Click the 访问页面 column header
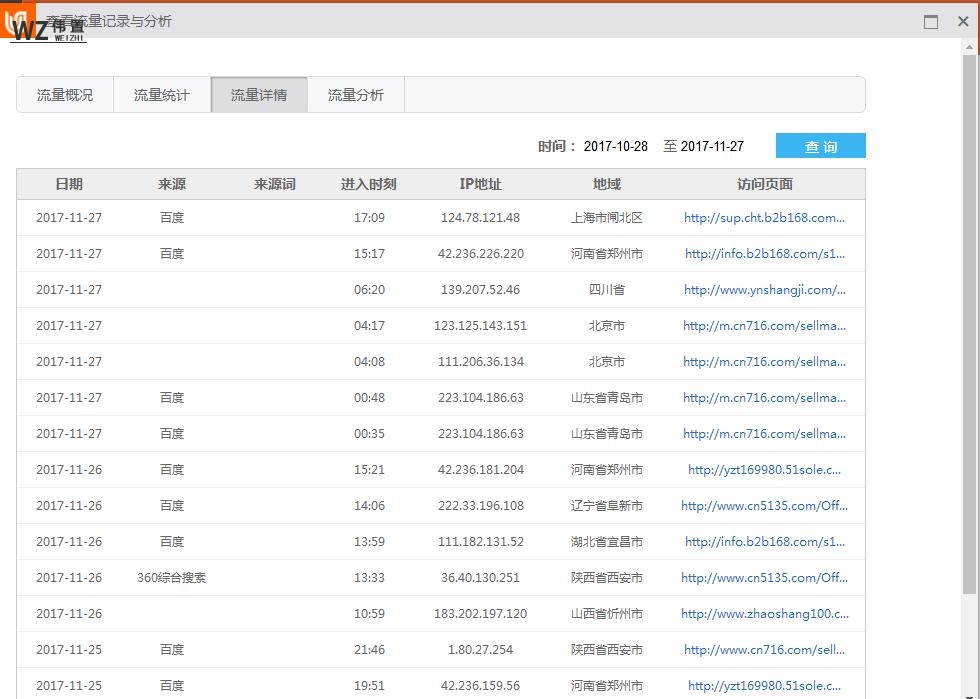The width and height of the screenshot is (980, 699). tap(764, 184)
